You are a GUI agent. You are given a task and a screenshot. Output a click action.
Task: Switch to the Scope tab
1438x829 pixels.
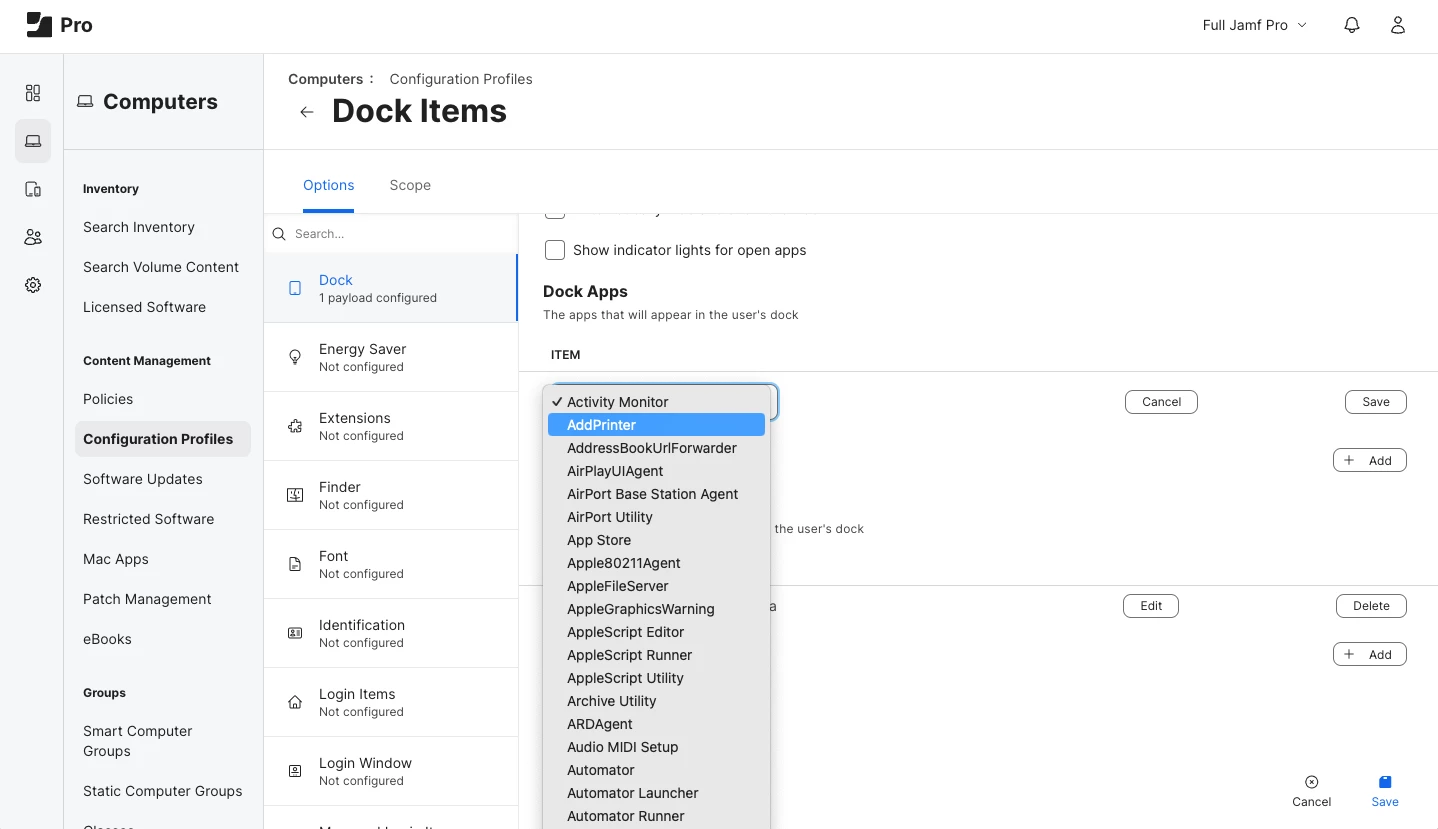410,185
